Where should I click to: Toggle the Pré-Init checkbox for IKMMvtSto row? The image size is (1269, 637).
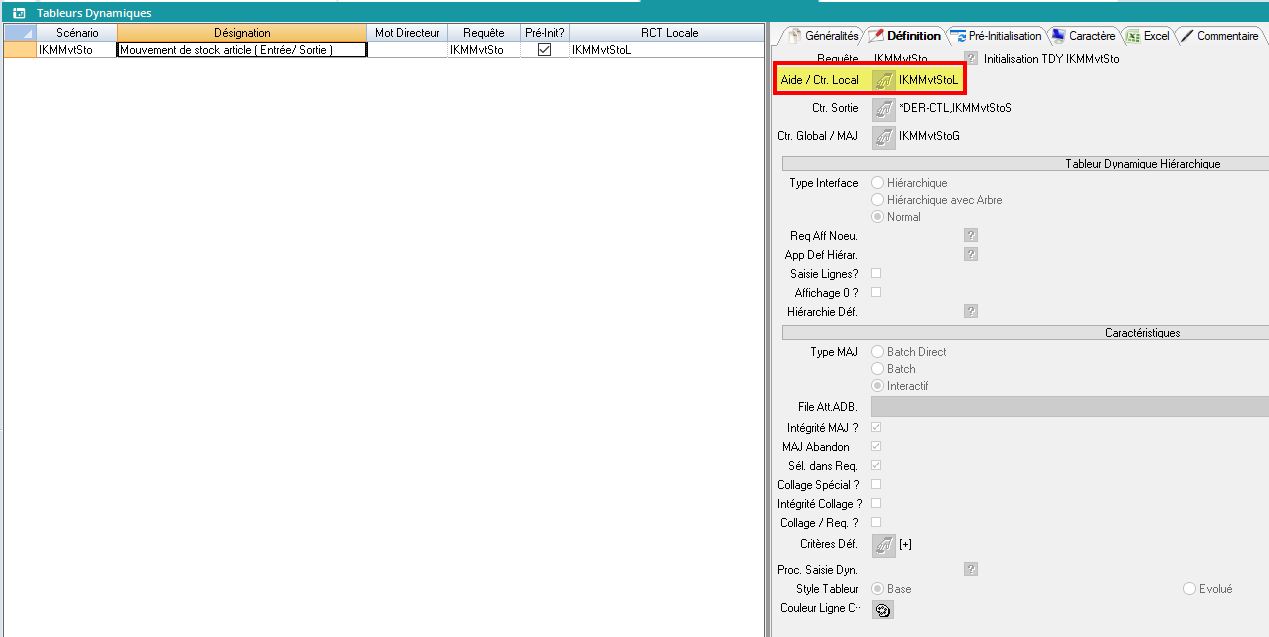point(545,49)
